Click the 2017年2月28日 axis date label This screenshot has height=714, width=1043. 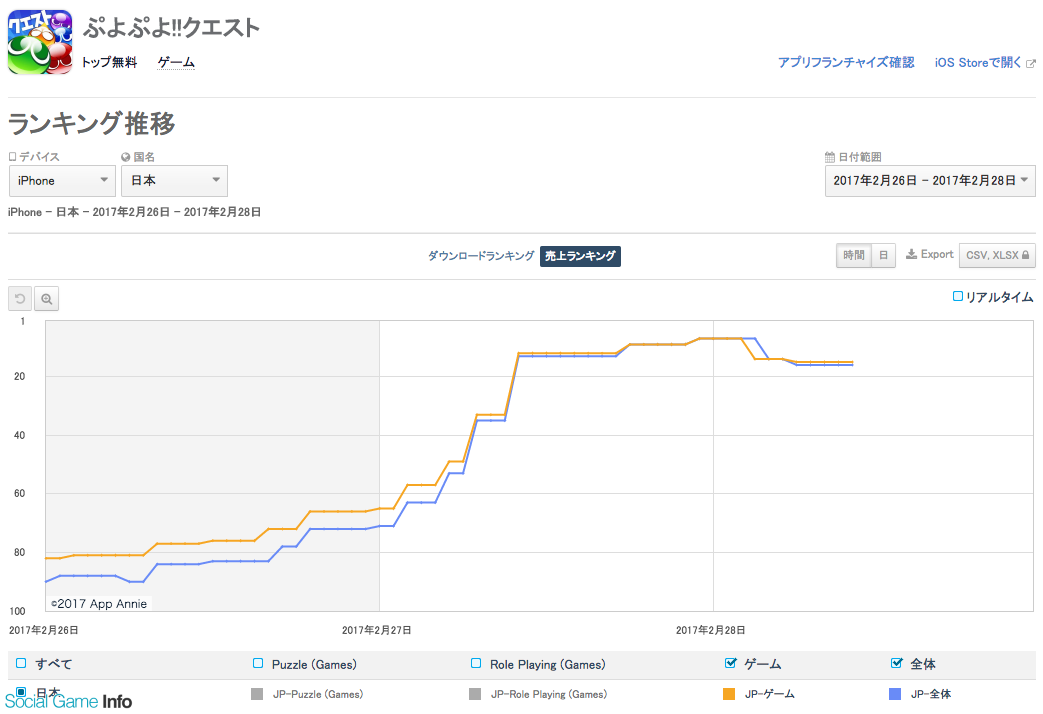pos(710,630)
